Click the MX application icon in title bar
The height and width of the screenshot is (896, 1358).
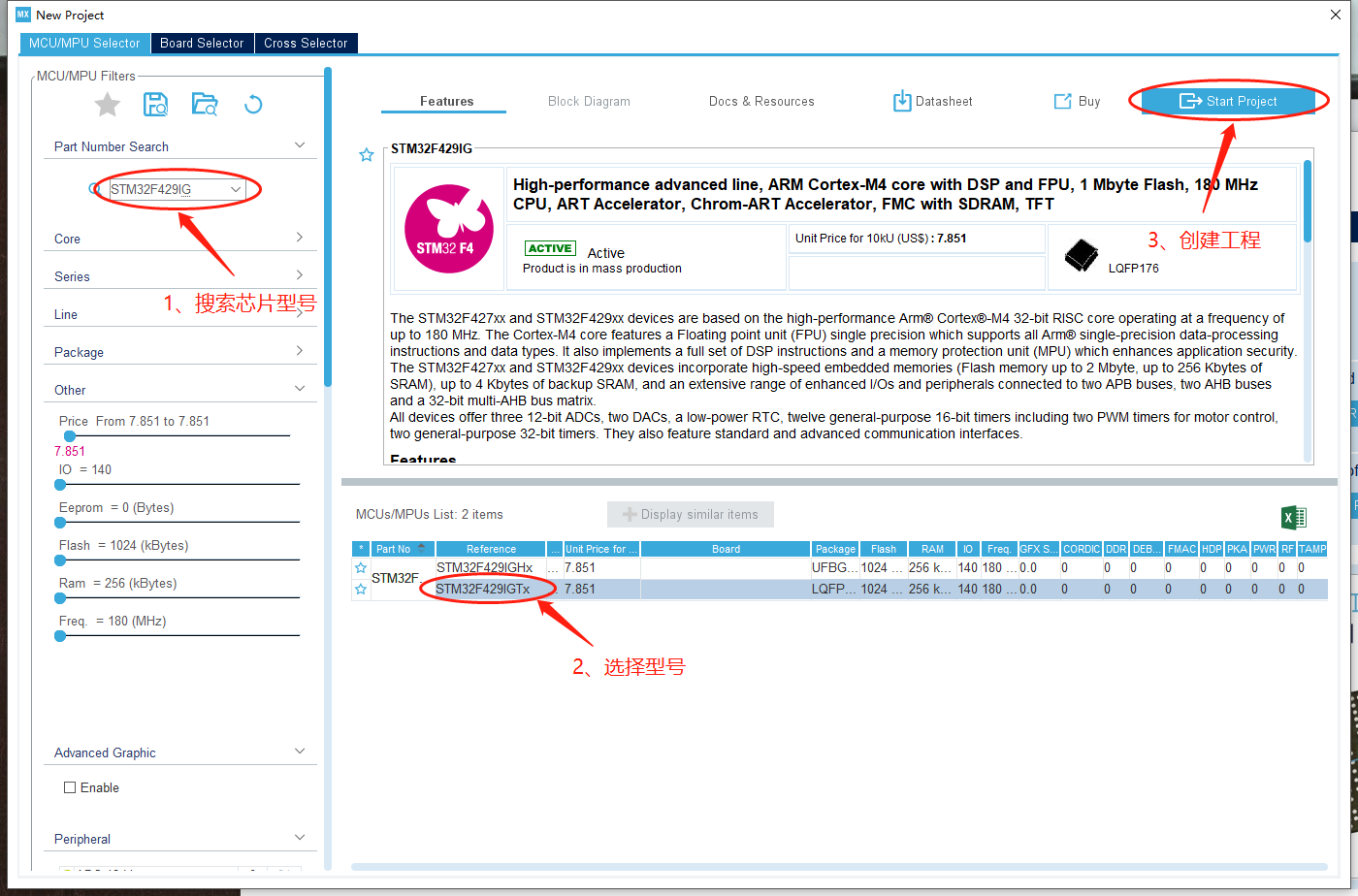click(x=23, y=15)
